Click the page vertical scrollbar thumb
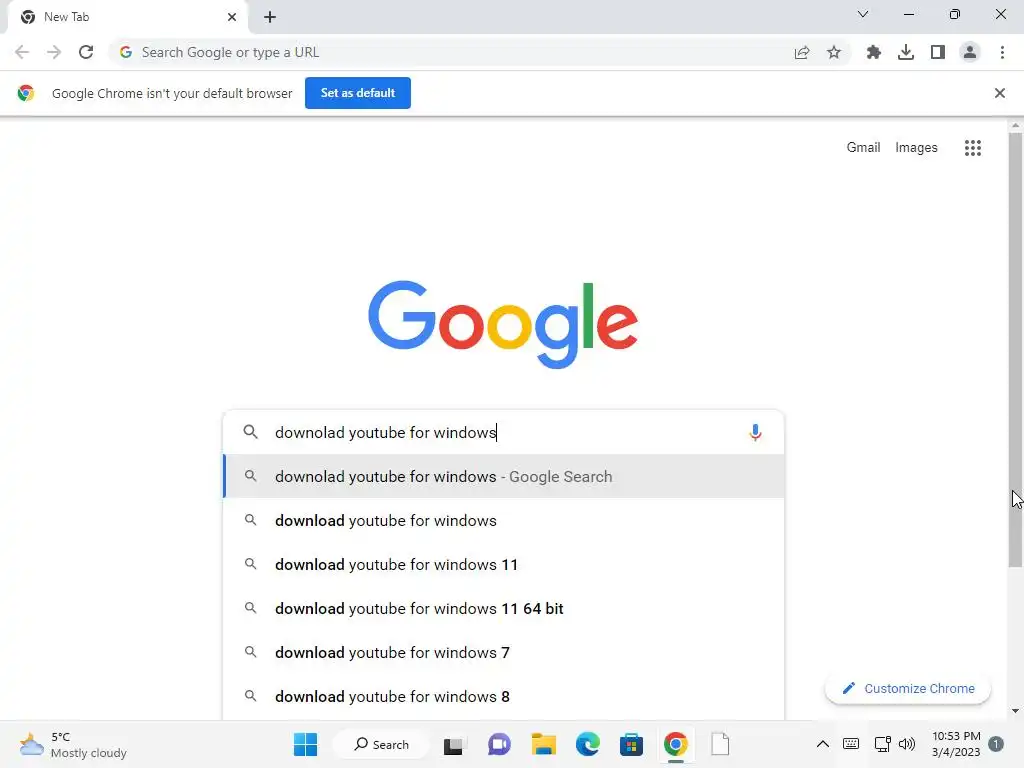The image size is (1024, 768). [x=1015, y=349]
